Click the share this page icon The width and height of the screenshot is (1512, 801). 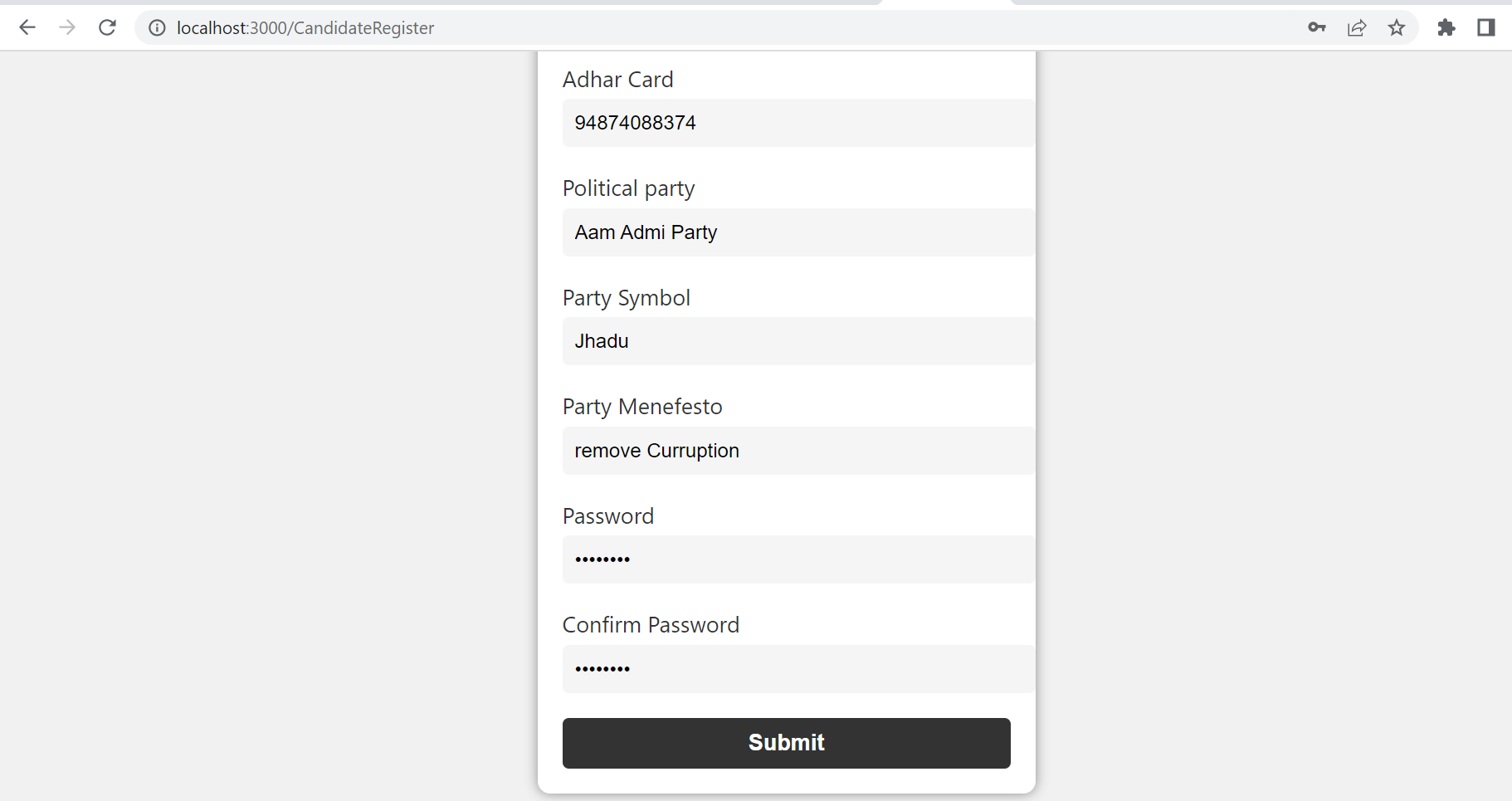click(1357, 27)
